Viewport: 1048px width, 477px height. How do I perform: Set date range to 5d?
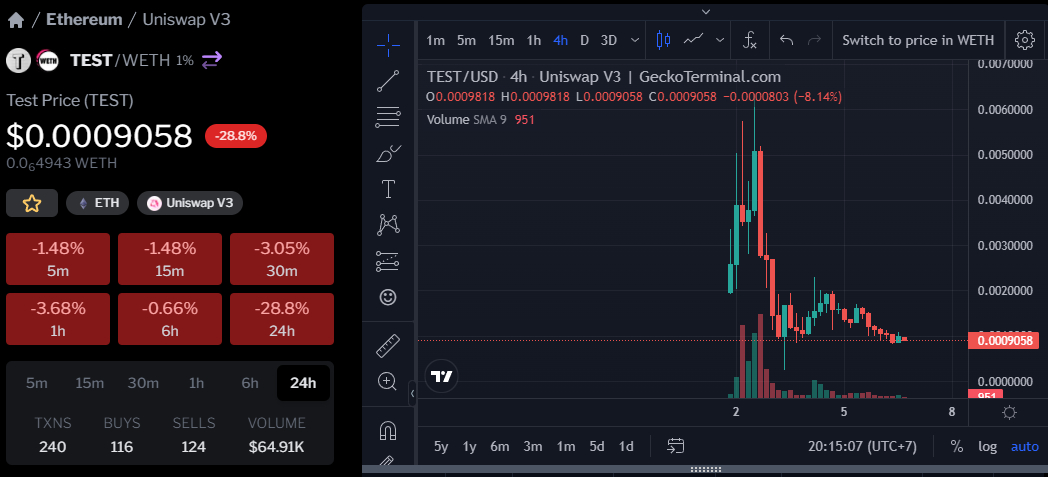point(597,446)
